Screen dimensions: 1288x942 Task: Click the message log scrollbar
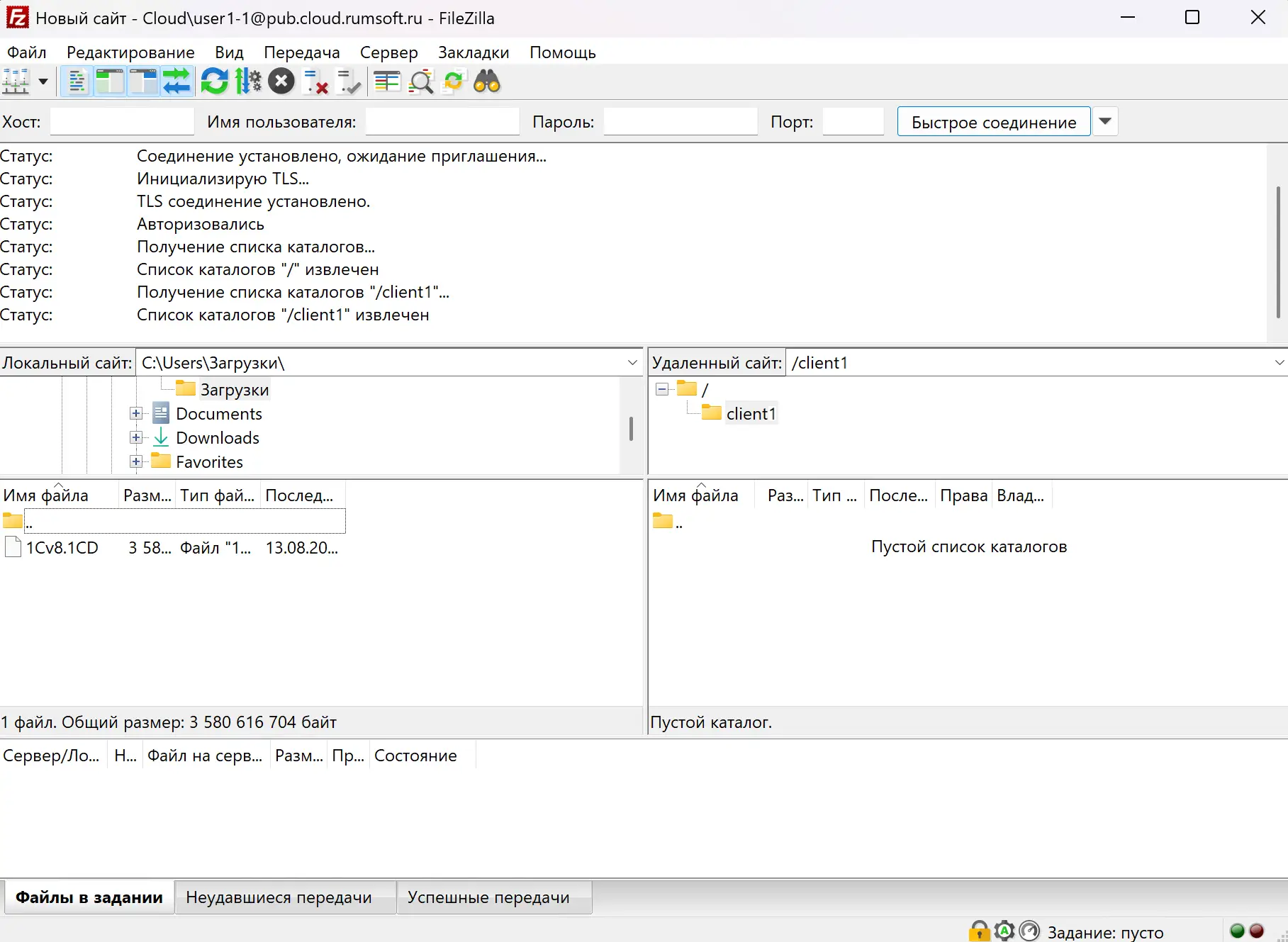click(x=1277, y=252)
